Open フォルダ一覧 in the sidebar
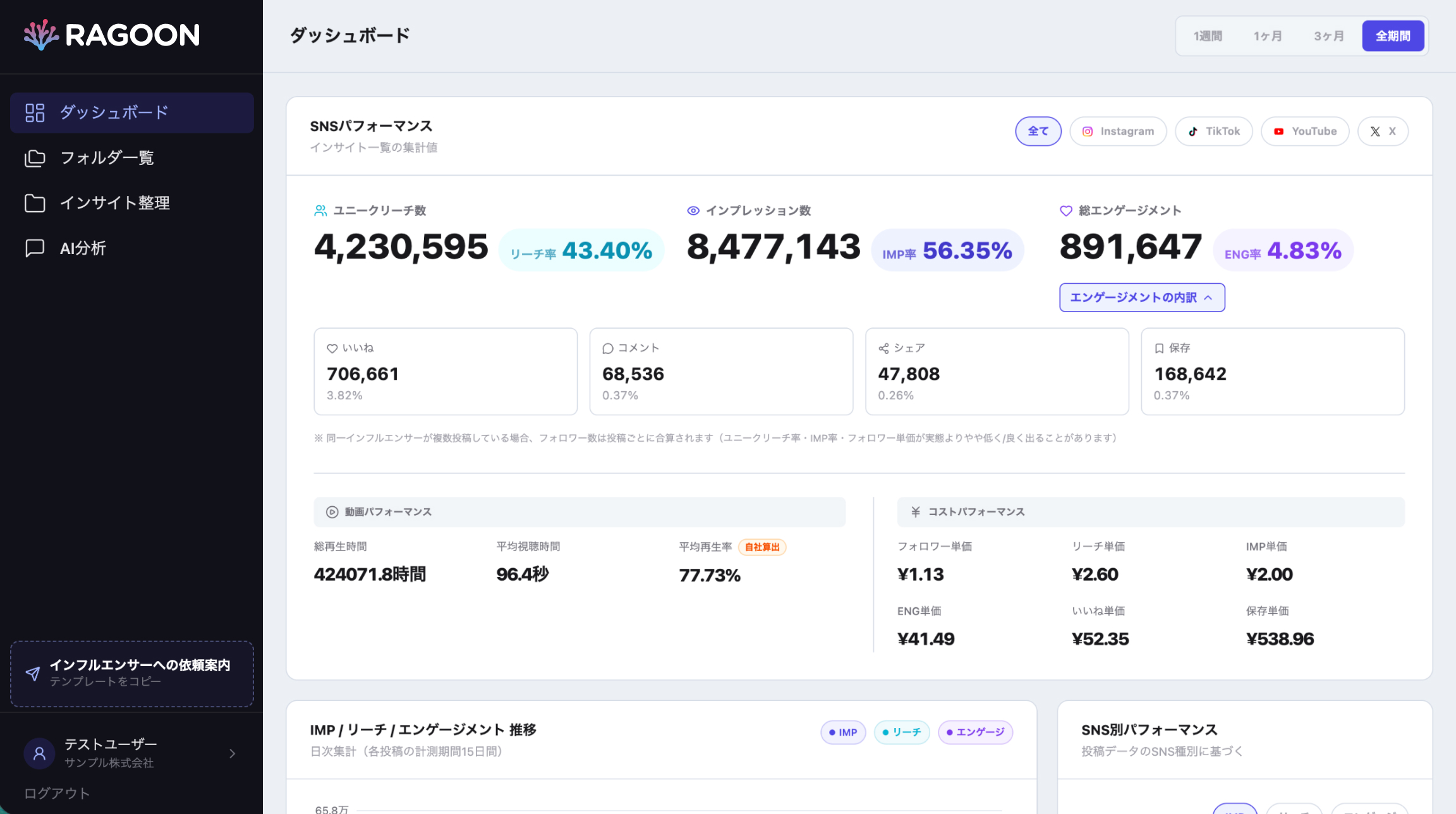1456x814 pixels. [x=132, y=158]
